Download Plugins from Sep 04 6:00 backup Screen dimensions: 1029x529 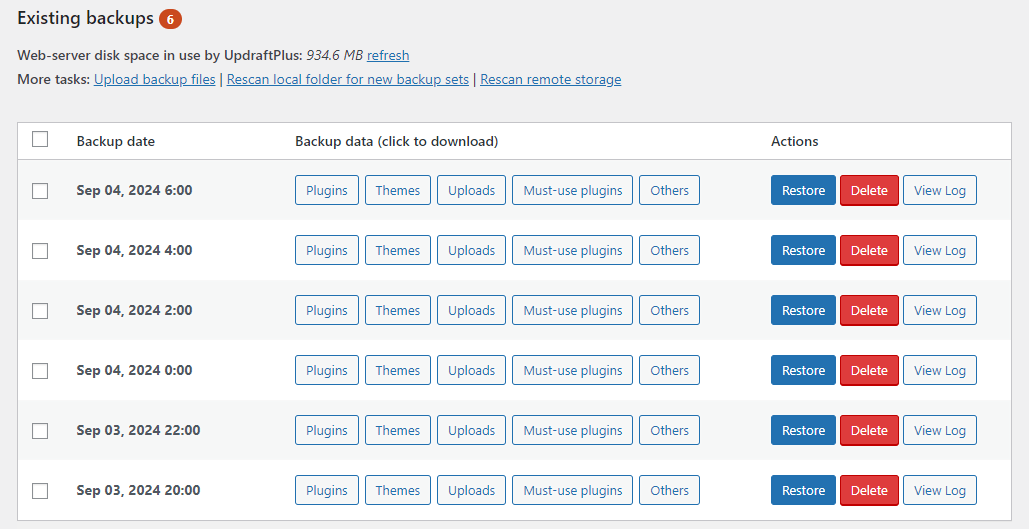click(327, 190)
